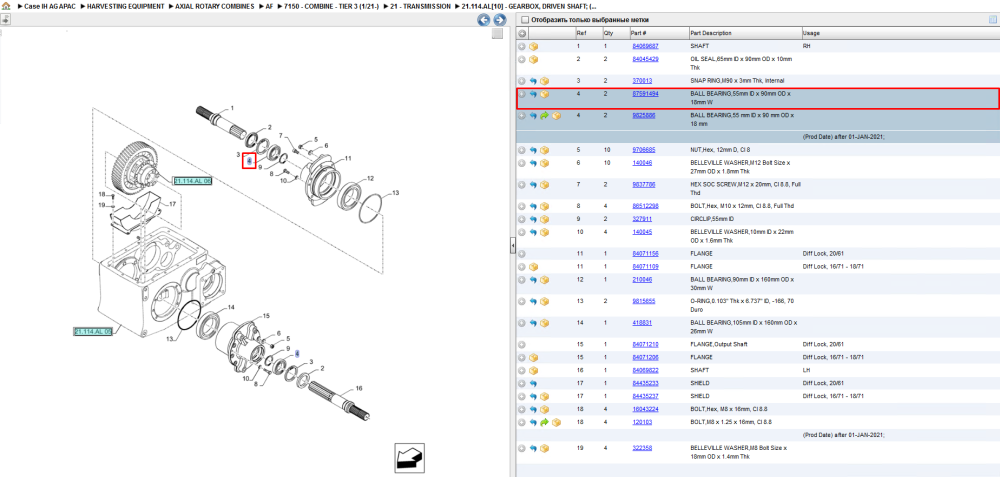
Task: Click the box icon for part 140046
Action: (x=545, y=163)
